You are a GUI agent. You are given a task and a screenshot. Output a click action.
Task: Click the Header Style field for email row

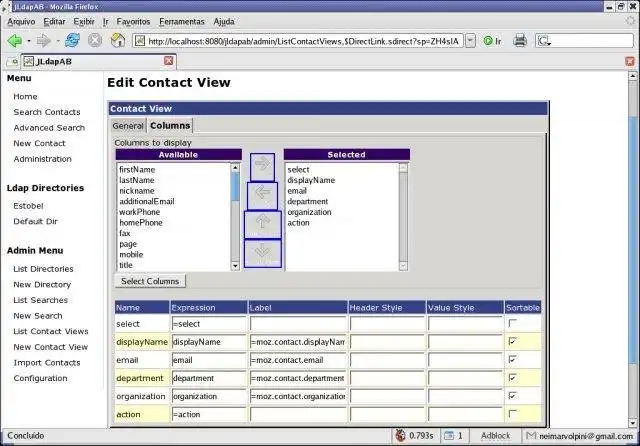[387, 360]
